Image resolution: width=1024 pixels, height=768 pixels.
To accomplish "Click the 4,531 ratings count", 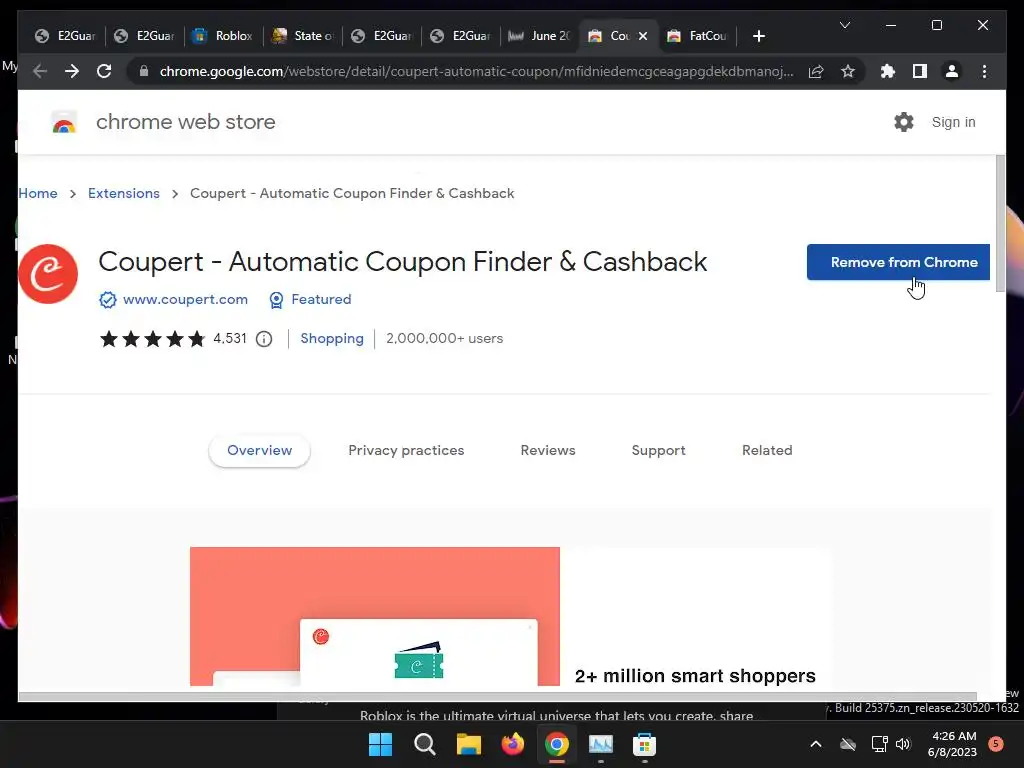I will coord(230,339).
